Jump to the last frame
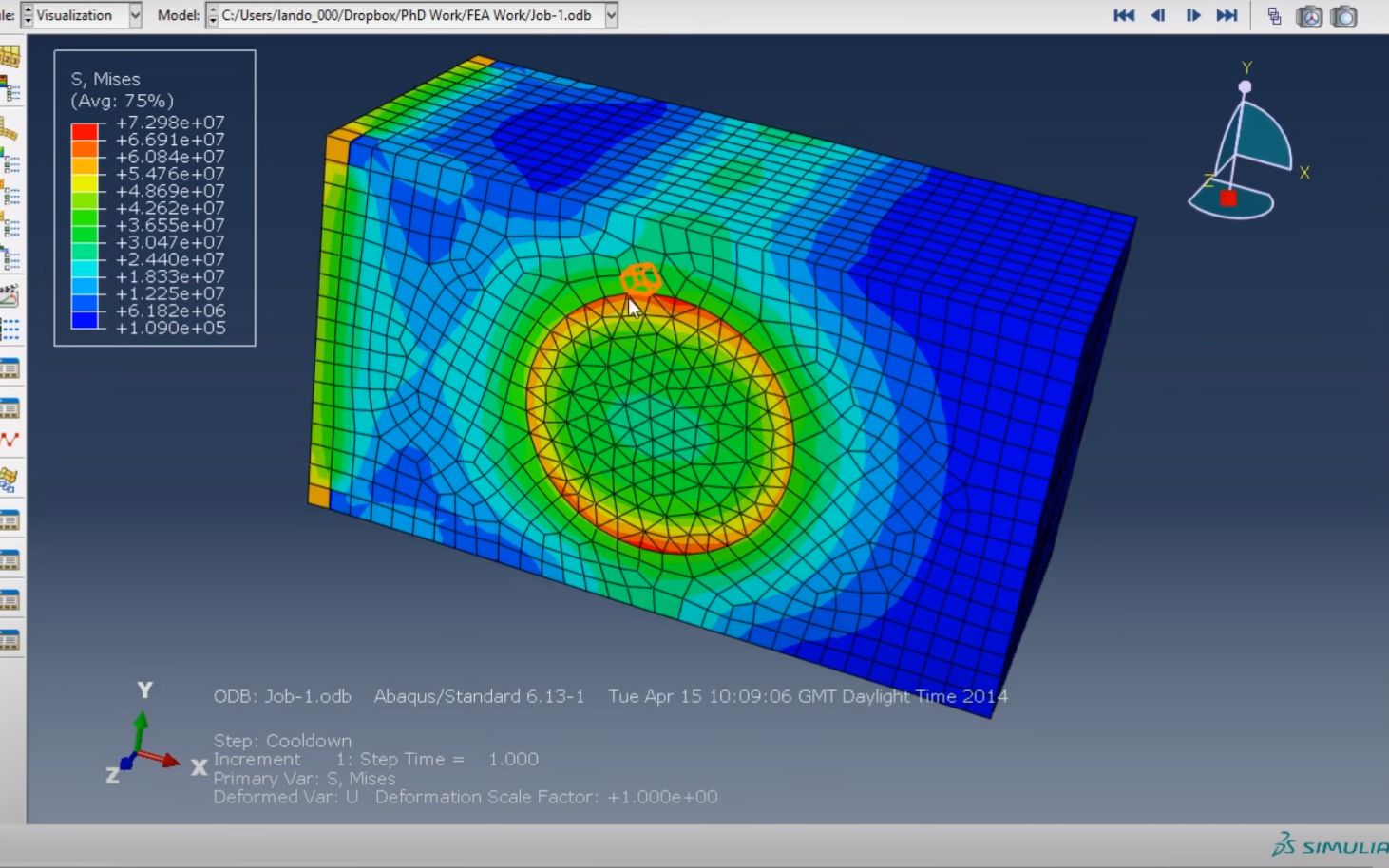 click(x=1227, y=15)
